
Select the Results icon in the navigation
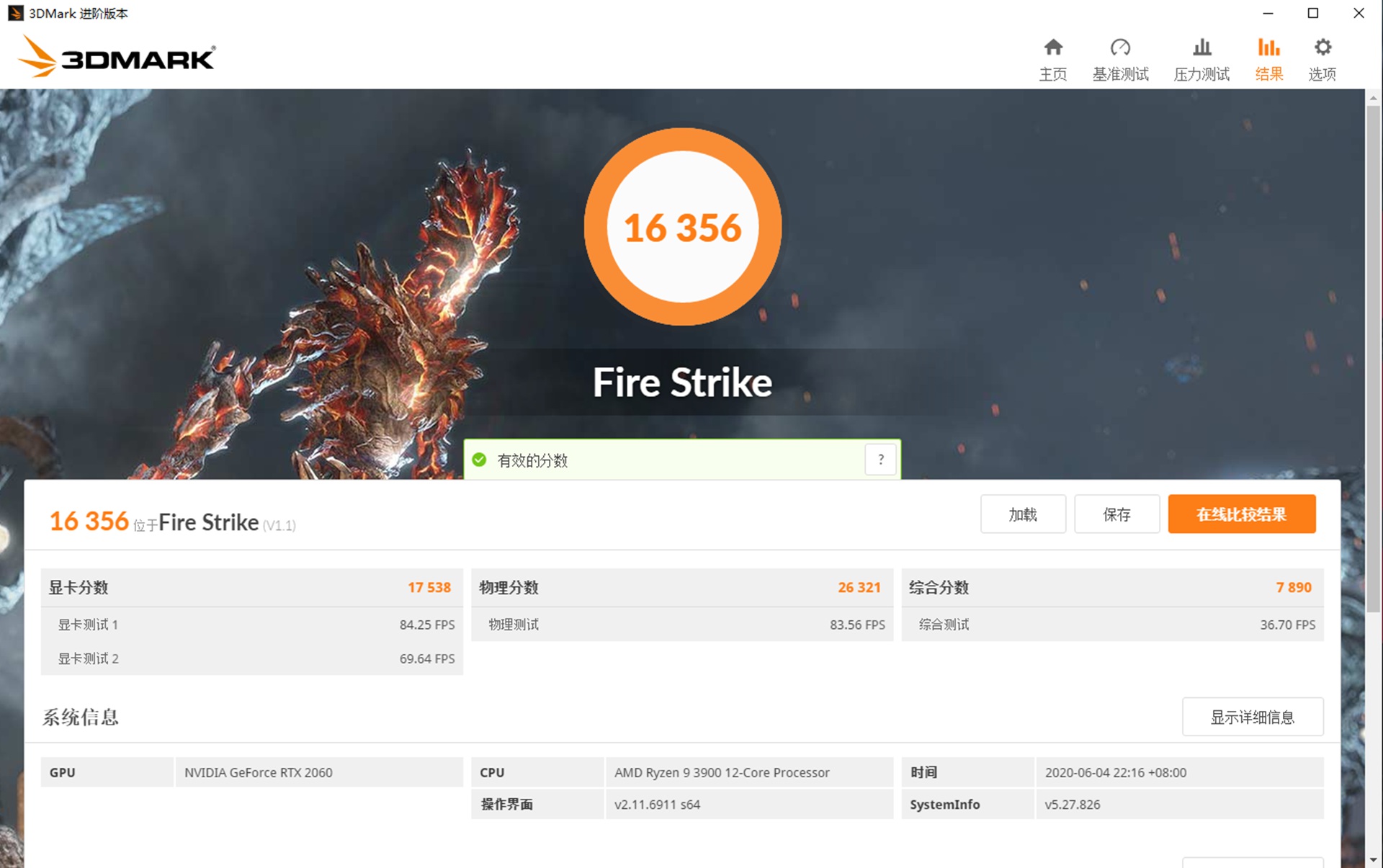[x=1268, y=58]
